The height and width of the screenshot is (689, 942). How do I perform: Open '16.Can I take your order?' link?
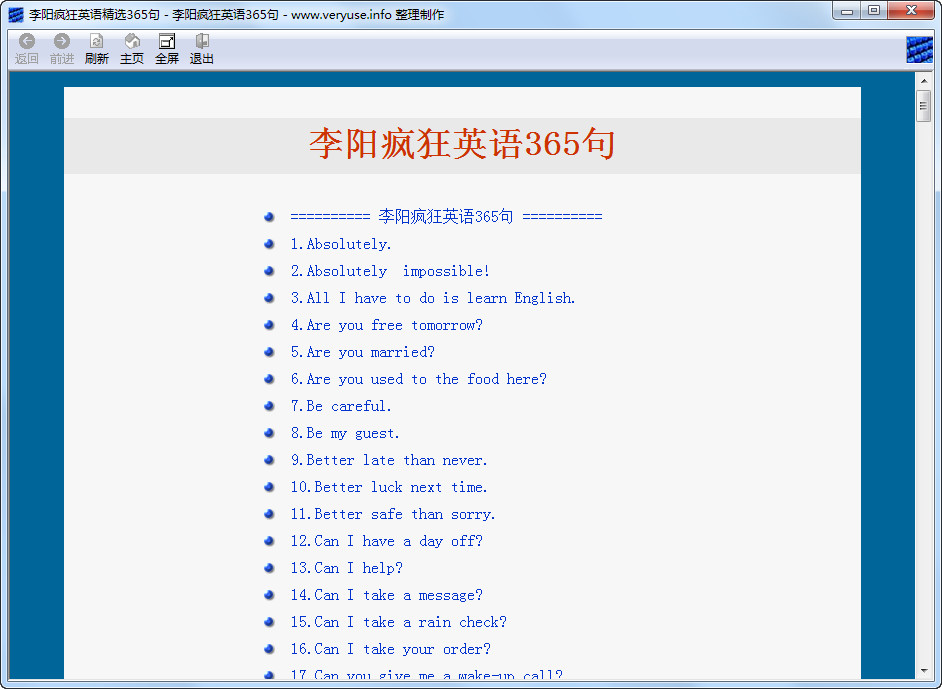(x=390, y=649)
